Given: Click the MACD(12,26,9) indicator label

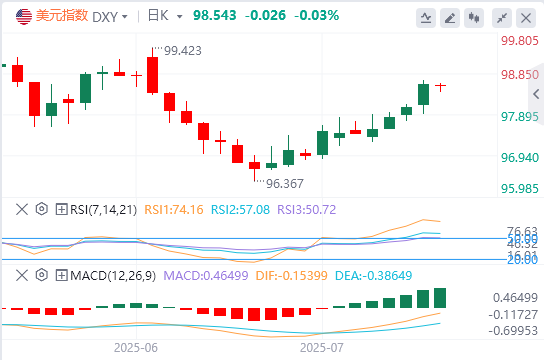Looking at the screenshot, I should click(x=113, y=276).
